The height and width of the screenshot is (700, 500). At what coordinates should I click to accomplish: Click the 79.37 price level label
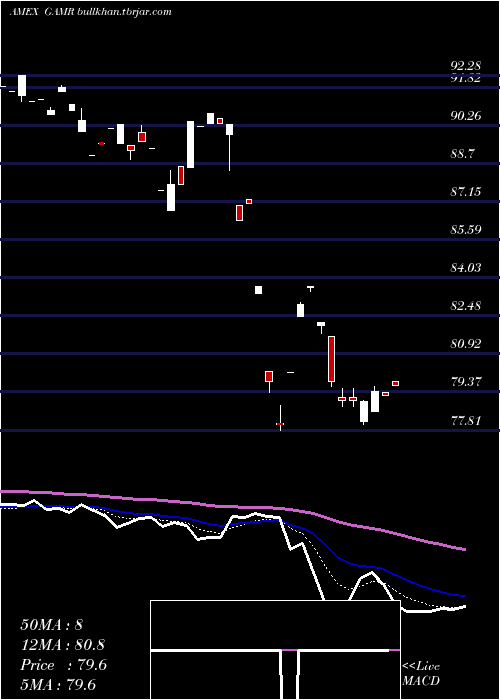[x=466, y=382]
